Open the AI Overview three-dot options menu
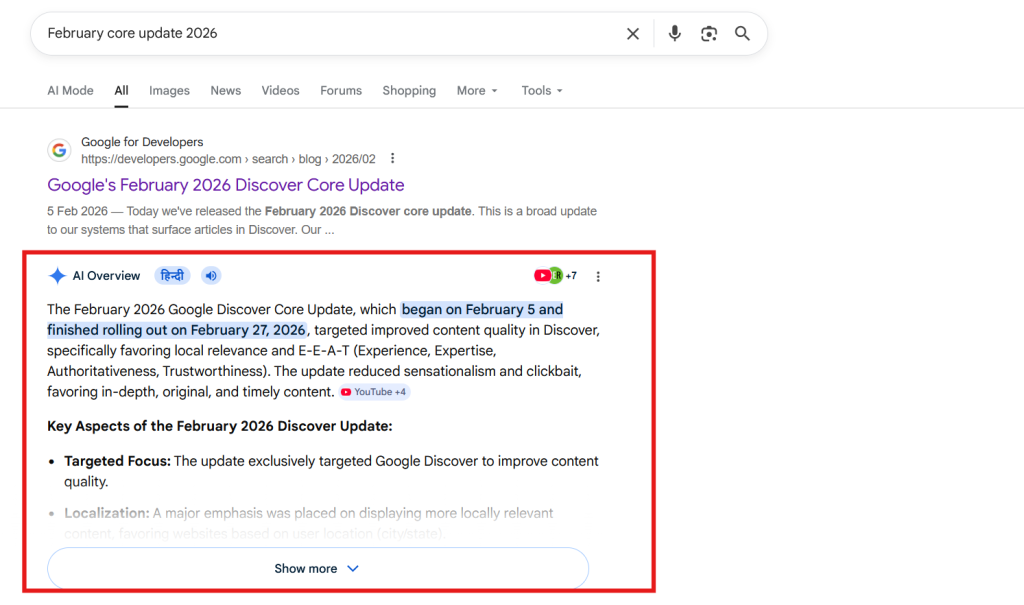This screenshot has width=1024, height=605. point(598,276)
